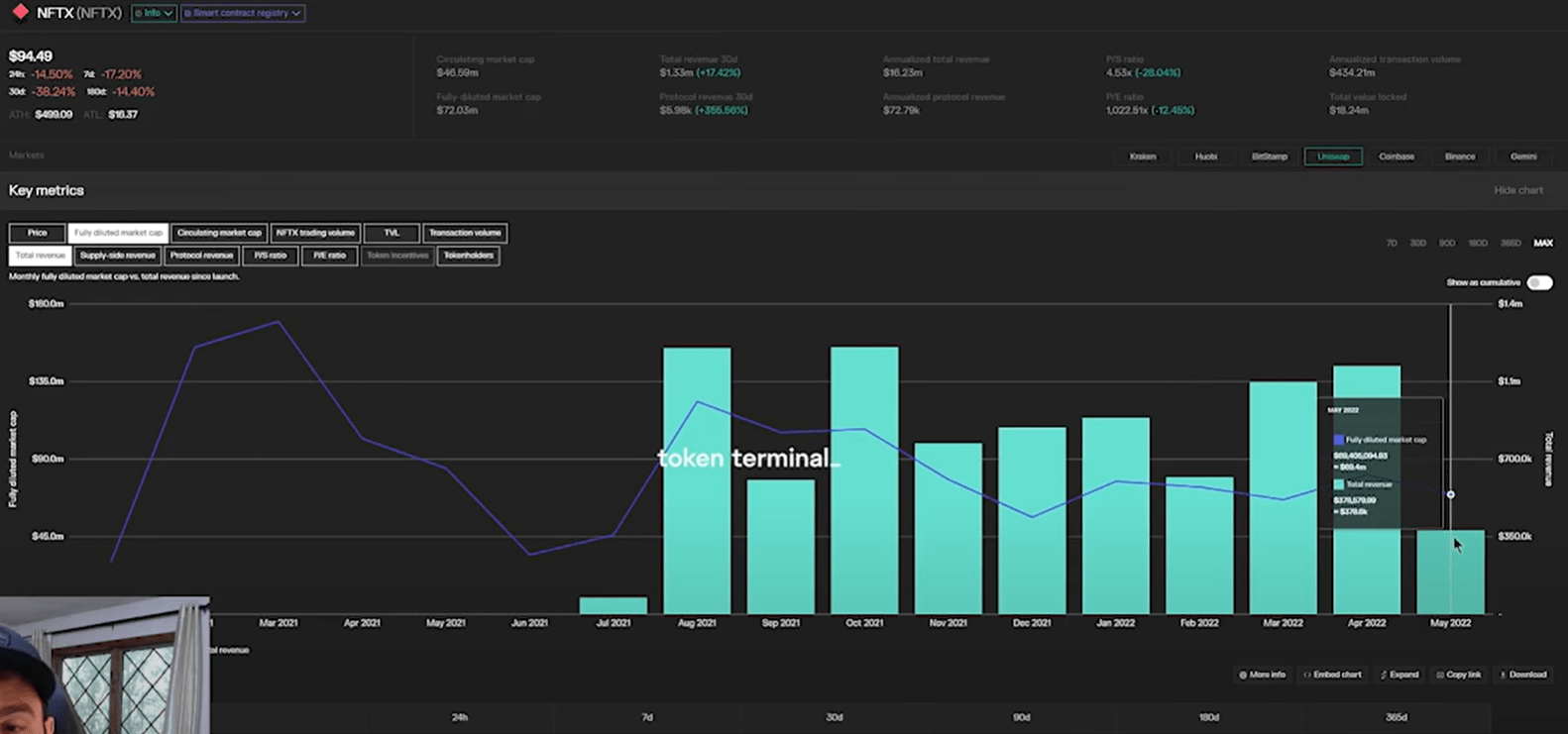Select the Gemini market
This screenshot has width=1568, height=734.
(x=1523, y=157)
